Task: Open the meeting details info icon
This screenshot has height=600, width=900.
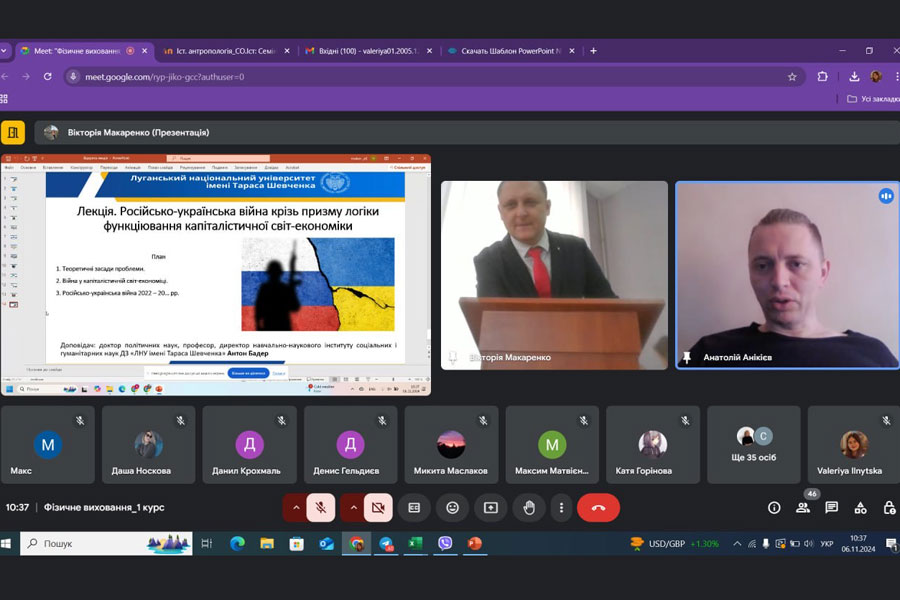Action: tap(774, 508)
